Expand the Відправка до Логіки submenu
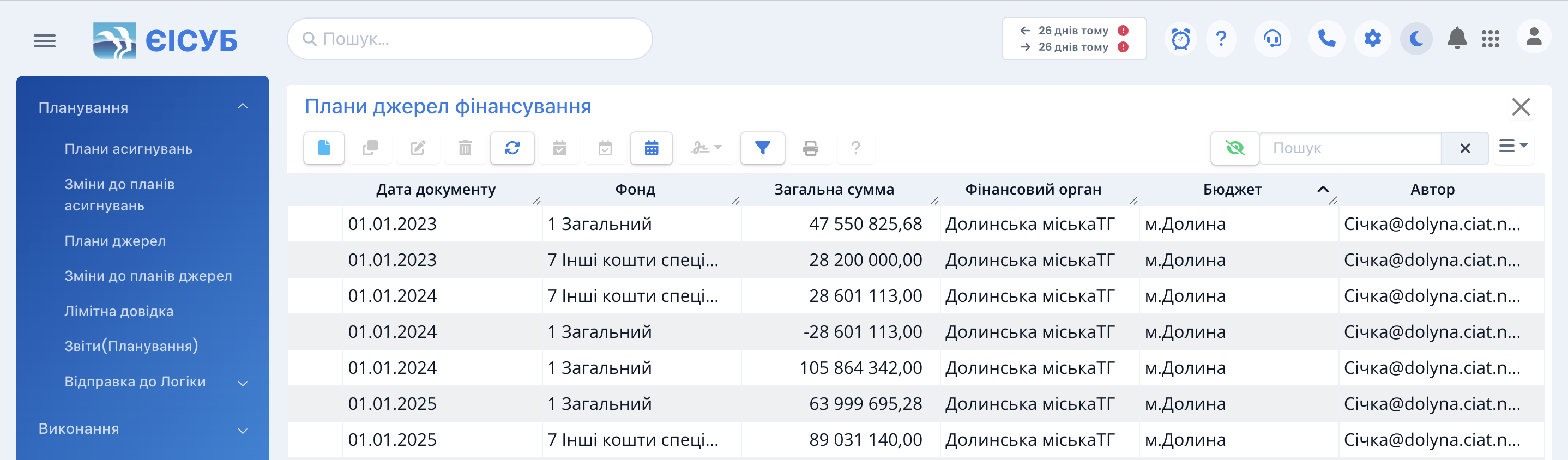The image size is (1568, 460). click(242, 383)
